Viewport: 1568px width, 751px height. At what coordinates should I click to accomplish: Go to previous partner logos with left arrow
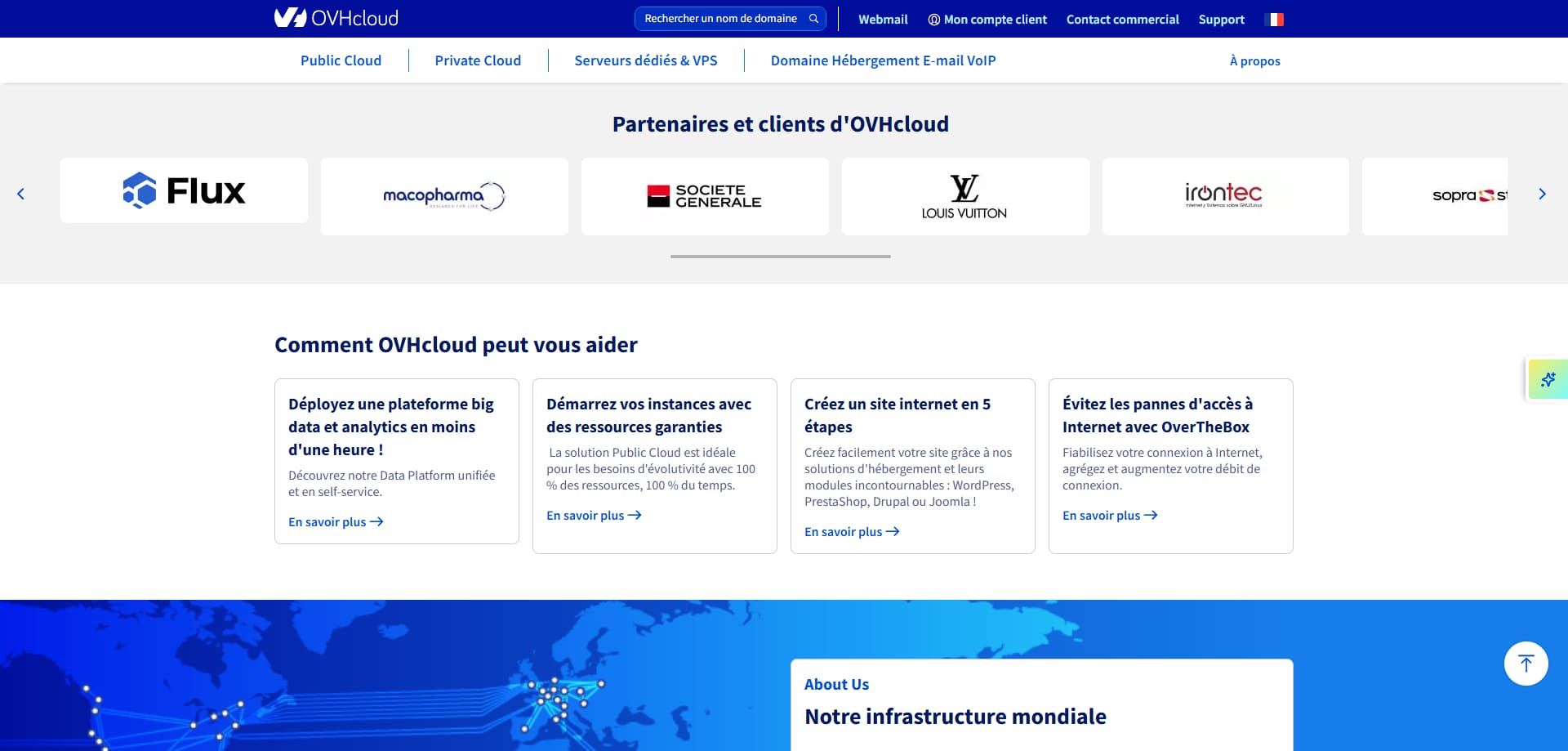click(21, 194)
